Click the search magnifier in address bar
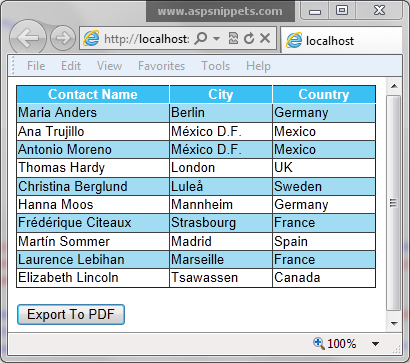The image size is (410, 363). pyautogui.click(x=201, y=39)
